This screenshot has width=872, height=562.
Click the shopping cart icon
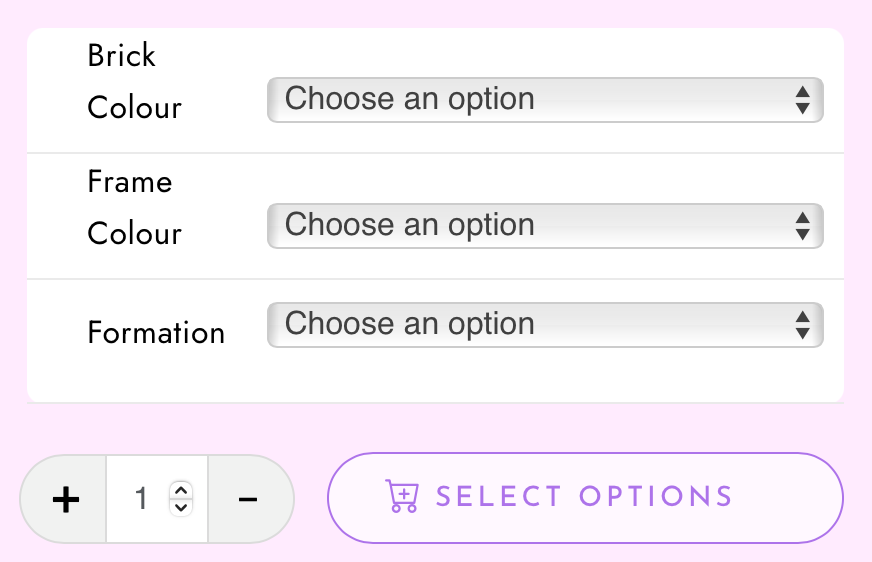(402, 497)
